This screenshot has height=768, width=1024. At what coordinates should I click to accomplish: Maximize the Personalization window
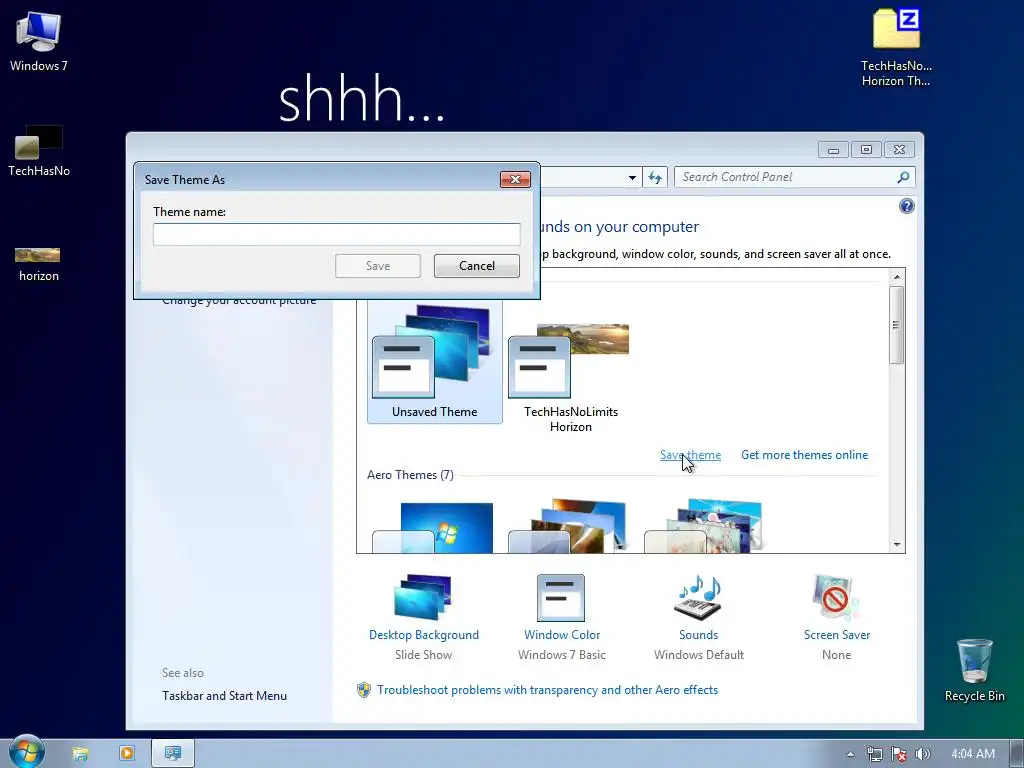[x=866, y=150]
